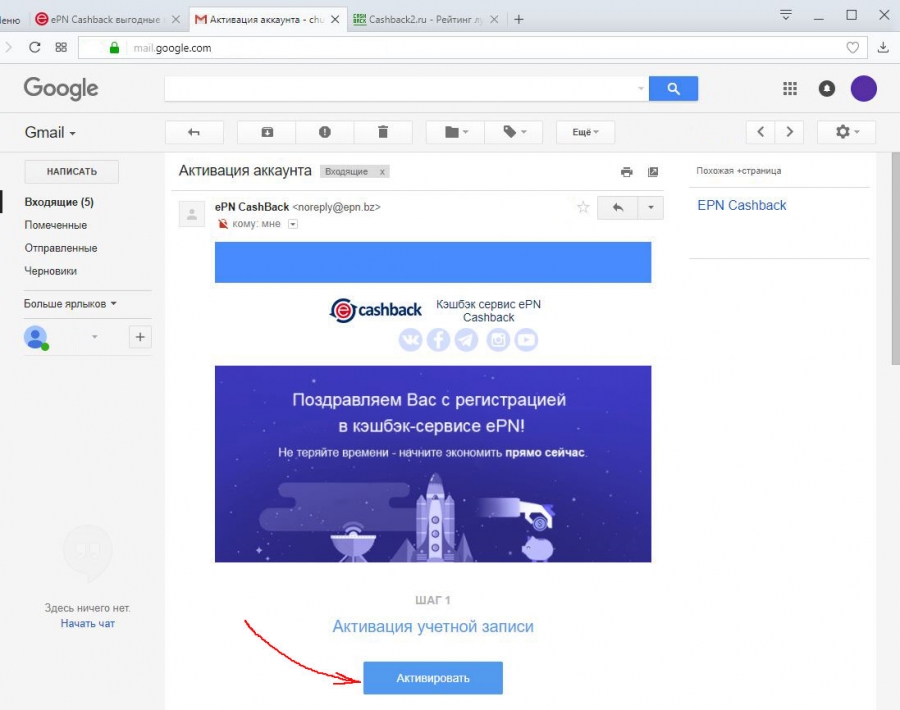Open email in a new window
Image resolution: width=900 pixels, height=710 pixels.
coord(653,172)
